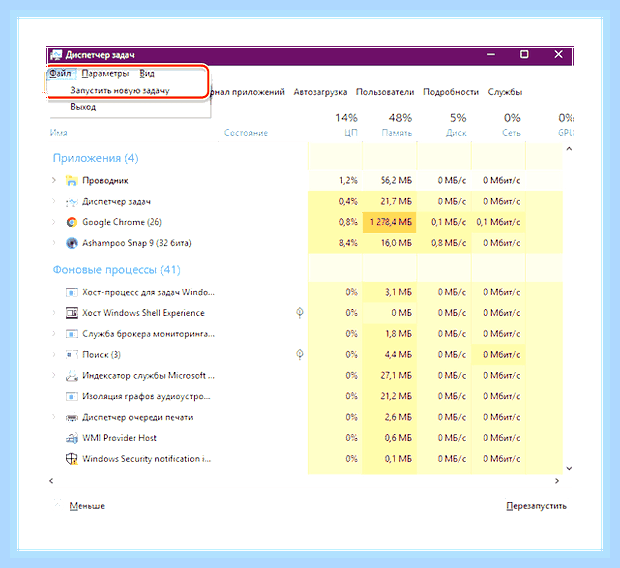
Task: Select the Приложения (4) group heading
Action: 96,158
